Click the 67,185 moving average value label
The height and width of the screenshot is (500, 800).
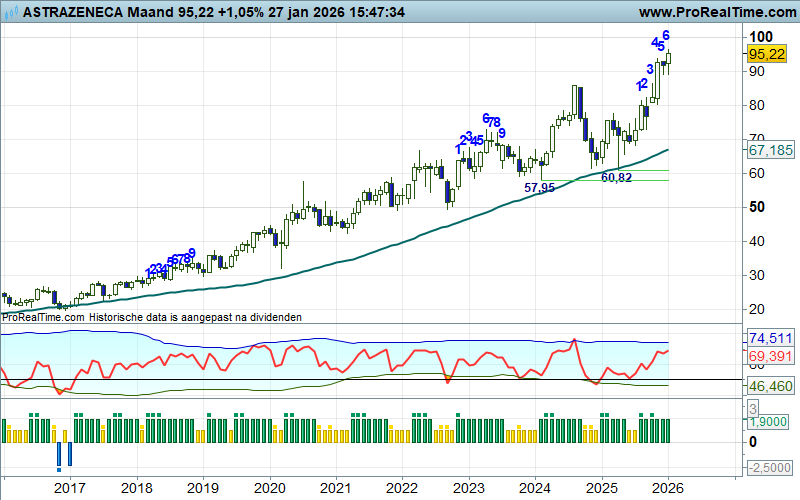pyautogui.click(x=769, y=150)
